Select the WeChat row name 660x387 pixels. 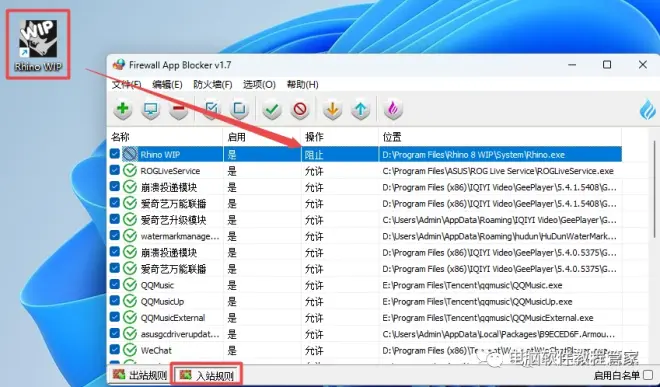pos(156,350)
